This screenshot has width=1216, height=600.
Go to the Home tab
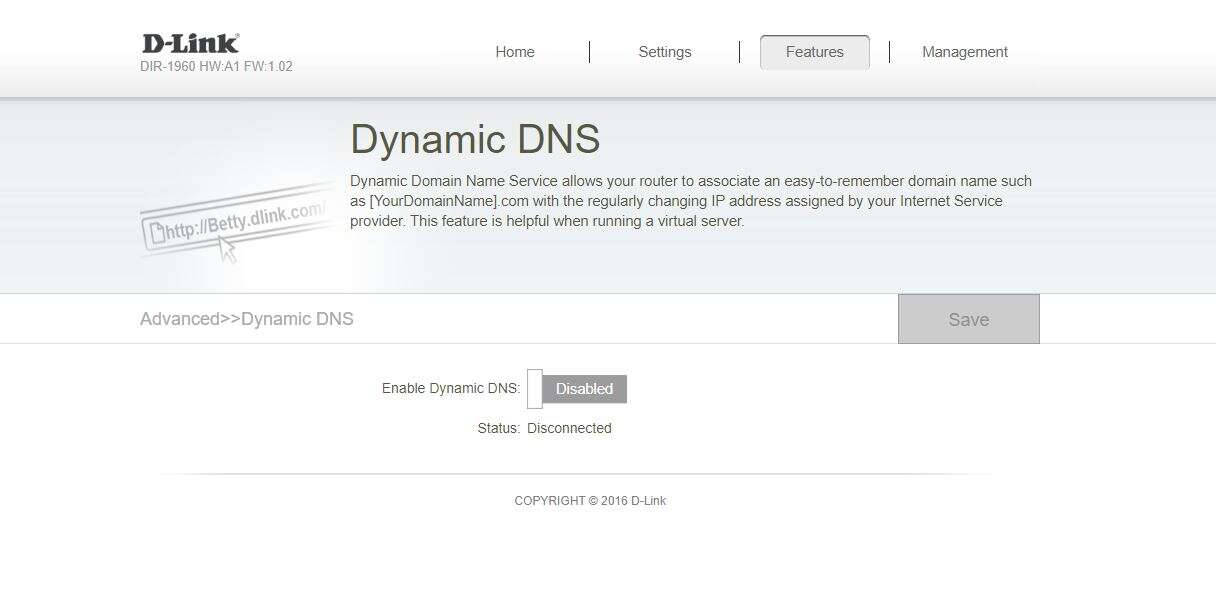coord(515,52)
